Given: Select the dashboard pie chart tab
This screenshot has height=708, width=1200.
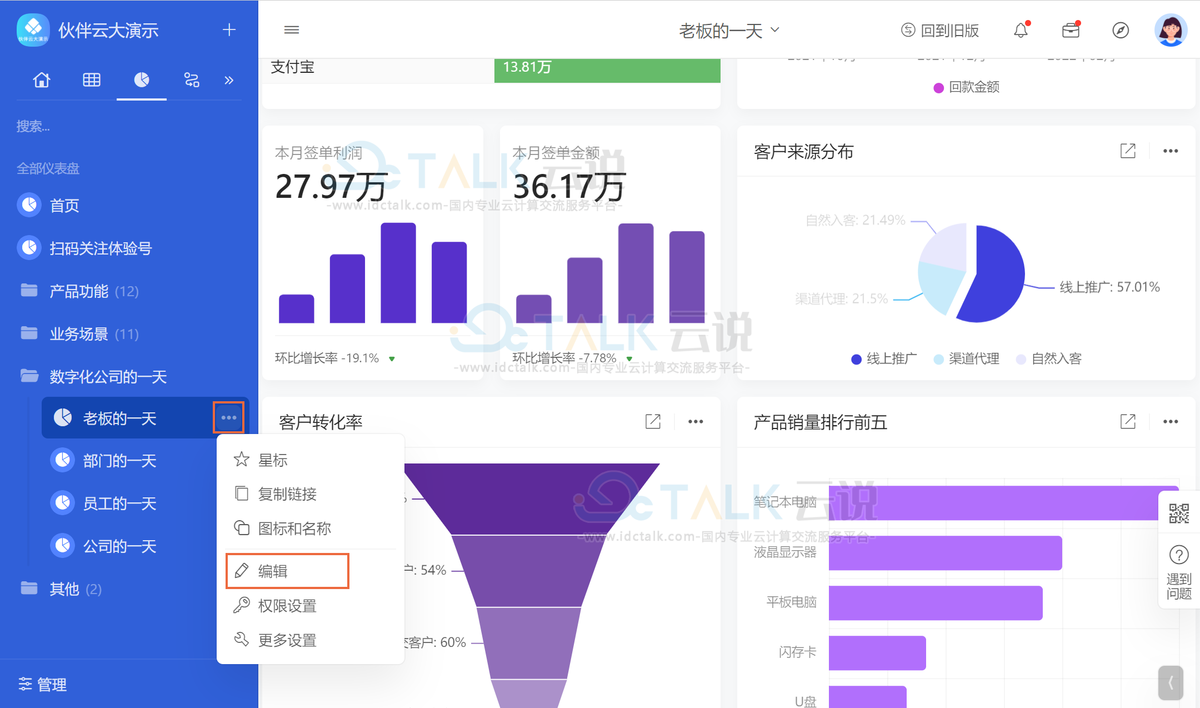Looking at the screenshot, I should tap(141, 80).
